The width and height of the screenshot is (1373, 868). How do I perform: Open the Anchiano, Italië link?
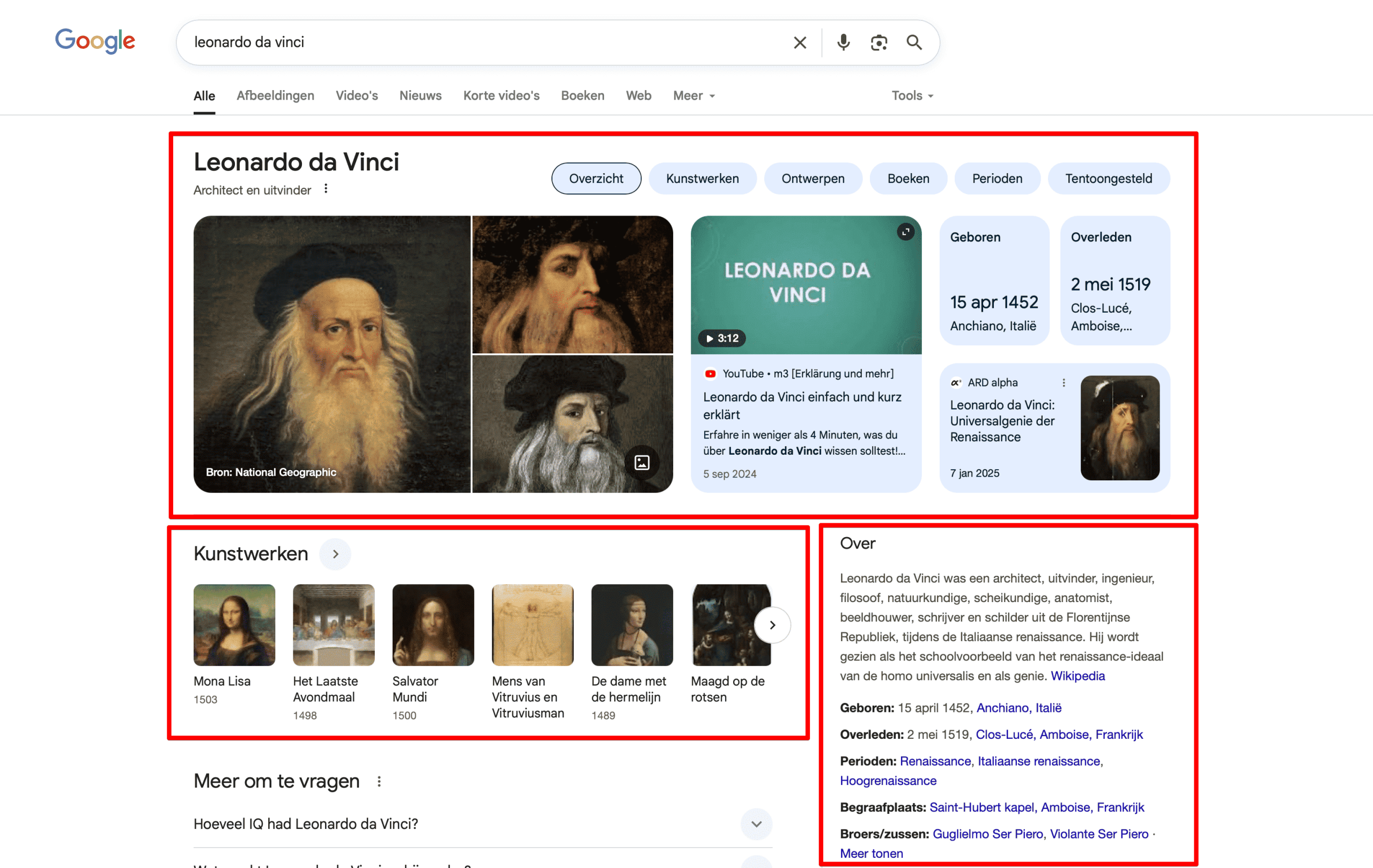coord(1019,708)
